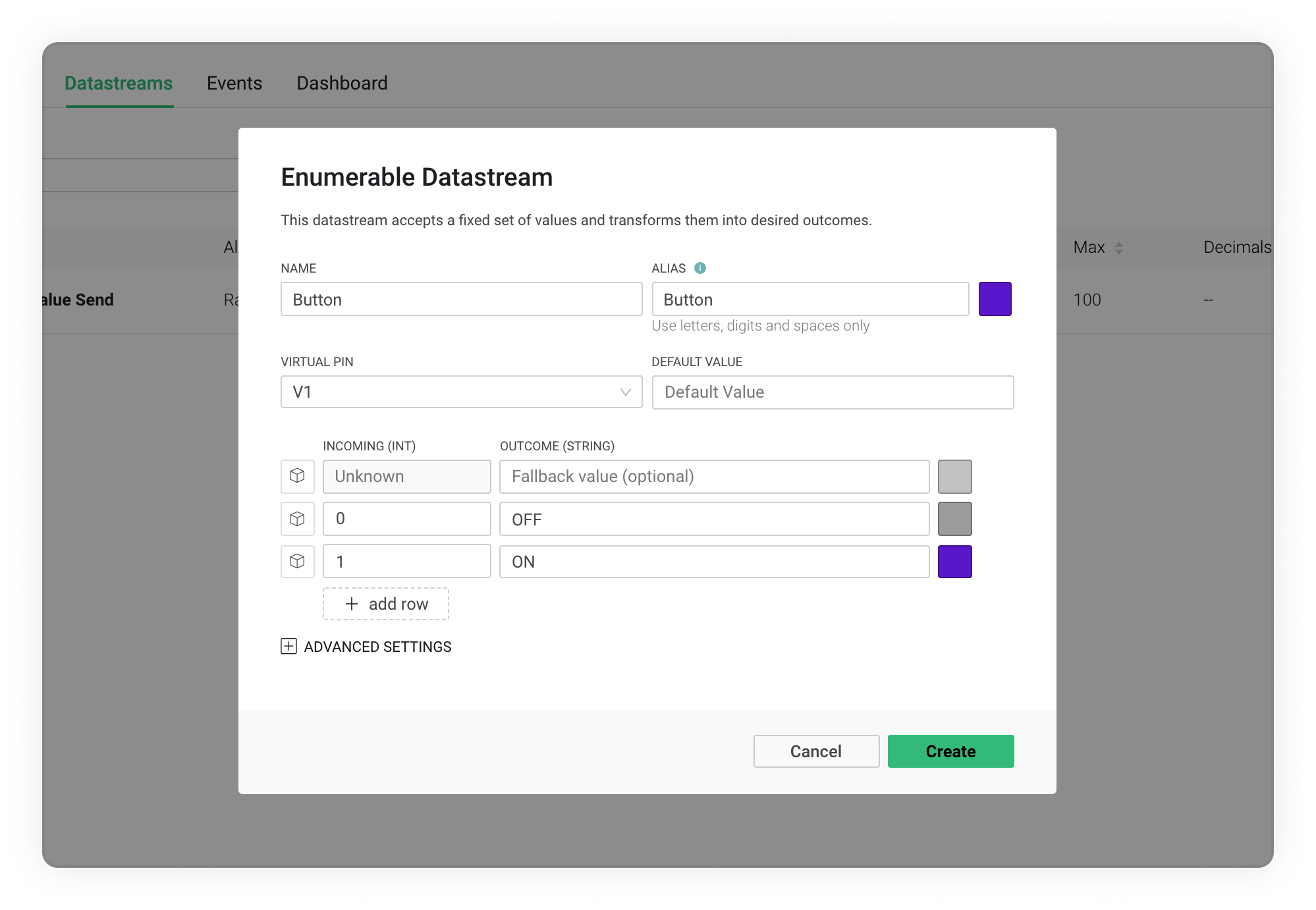Change the gray swatch for OFF outcome
The width and height of the screenshot is (1316, 910).
coord(954,519)
